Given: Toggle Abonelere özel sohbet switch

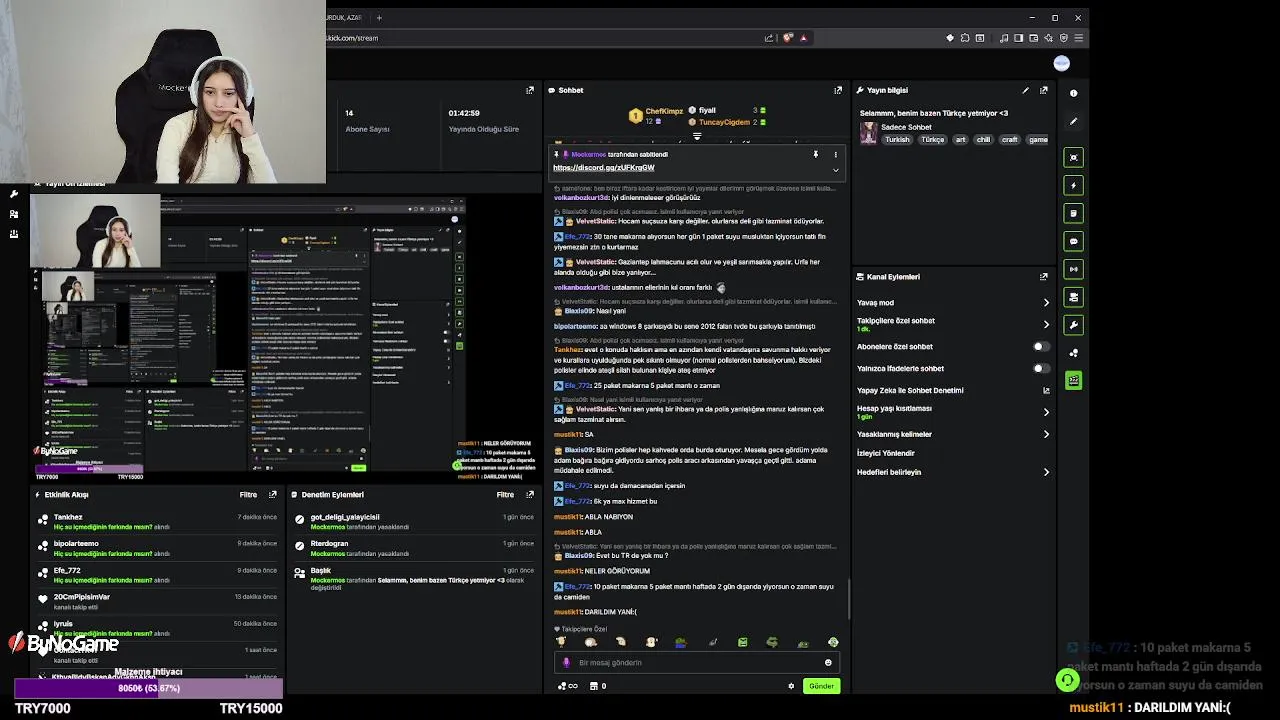Looking at the screenshot, I should coord(1041,346).
